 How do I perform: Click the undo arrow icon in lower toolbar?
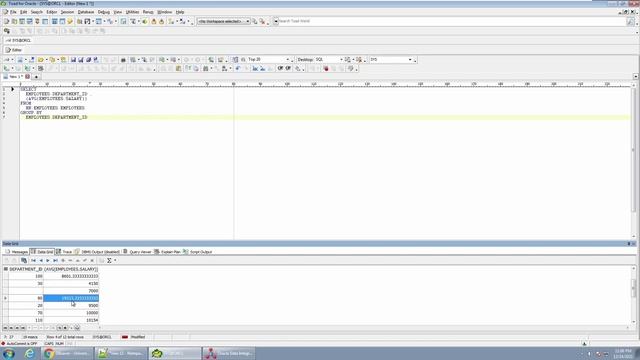[x=238, y=69]
